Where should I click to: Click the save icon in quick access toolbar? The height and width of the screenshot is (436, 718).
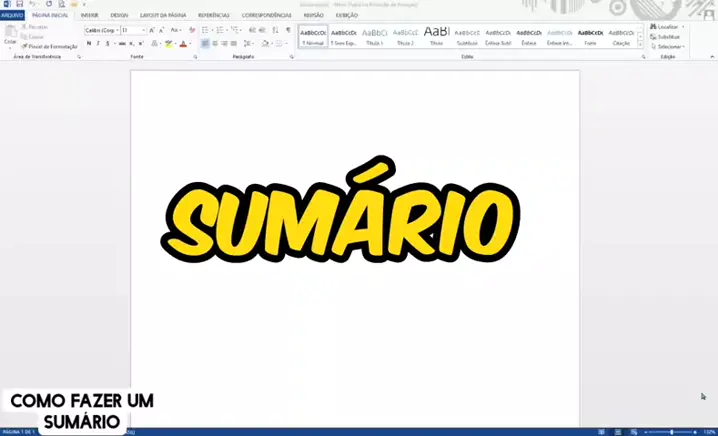[19, 4]
